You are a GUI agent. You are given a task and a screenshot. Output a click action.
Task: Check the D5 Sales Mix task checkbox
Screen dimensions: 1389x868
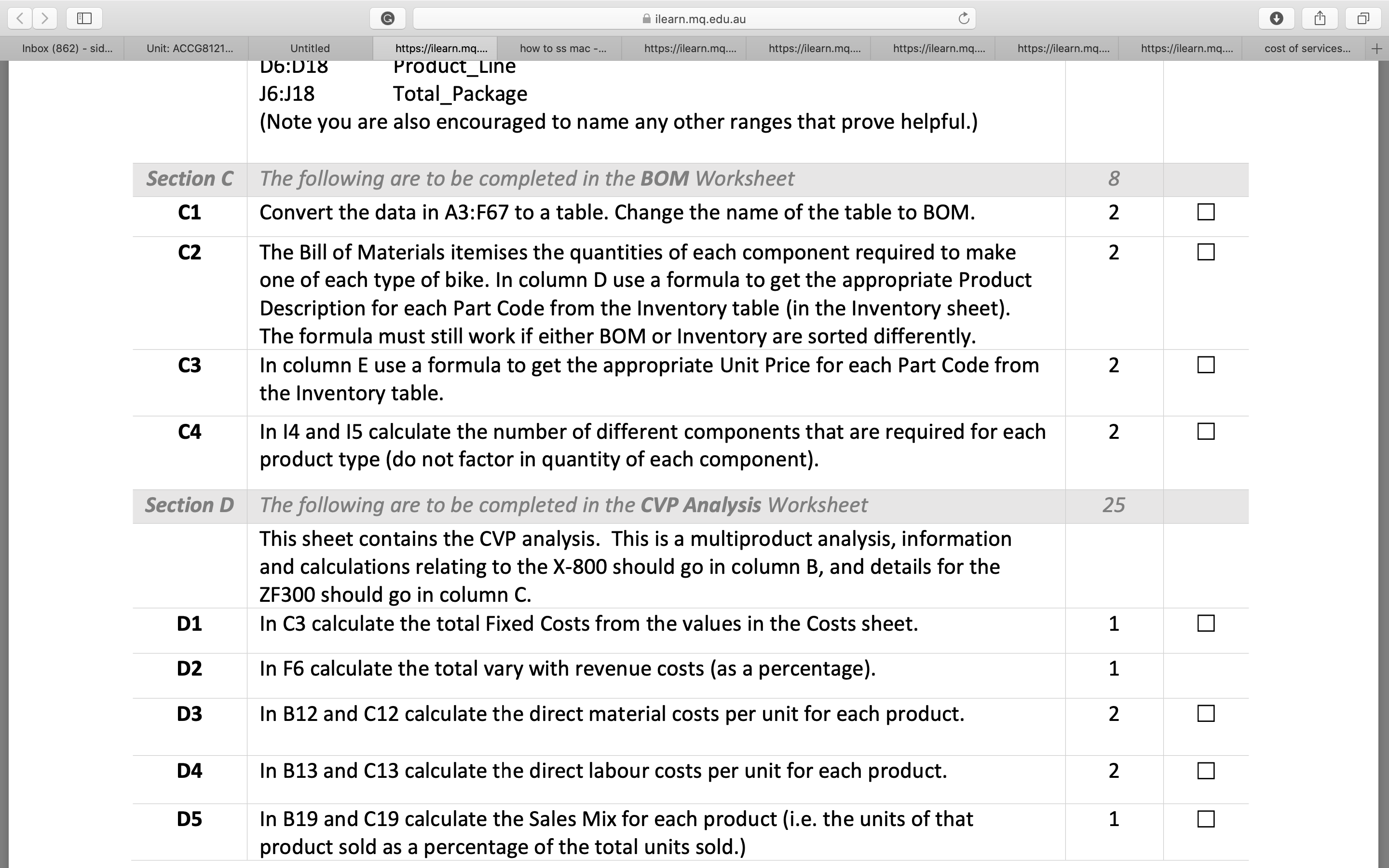[x=1205, y=819]
